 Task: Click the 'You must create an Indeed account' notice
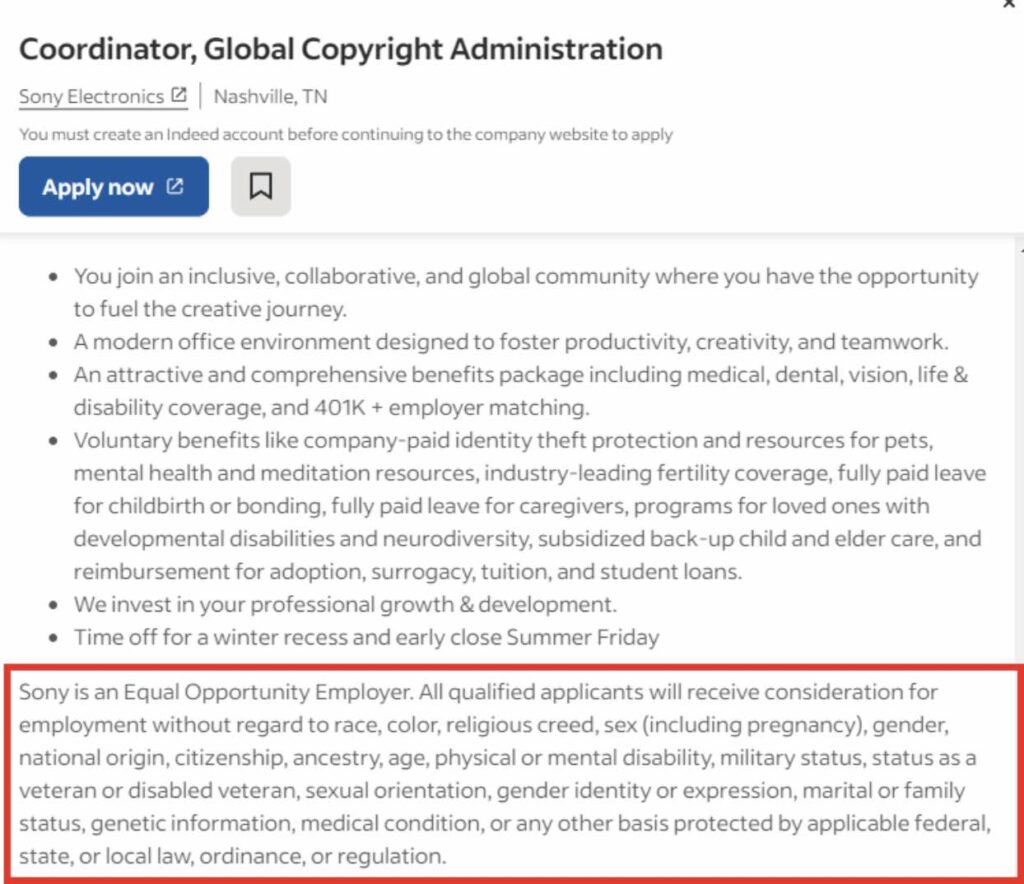pyautogui.click(x=345, y=134)
